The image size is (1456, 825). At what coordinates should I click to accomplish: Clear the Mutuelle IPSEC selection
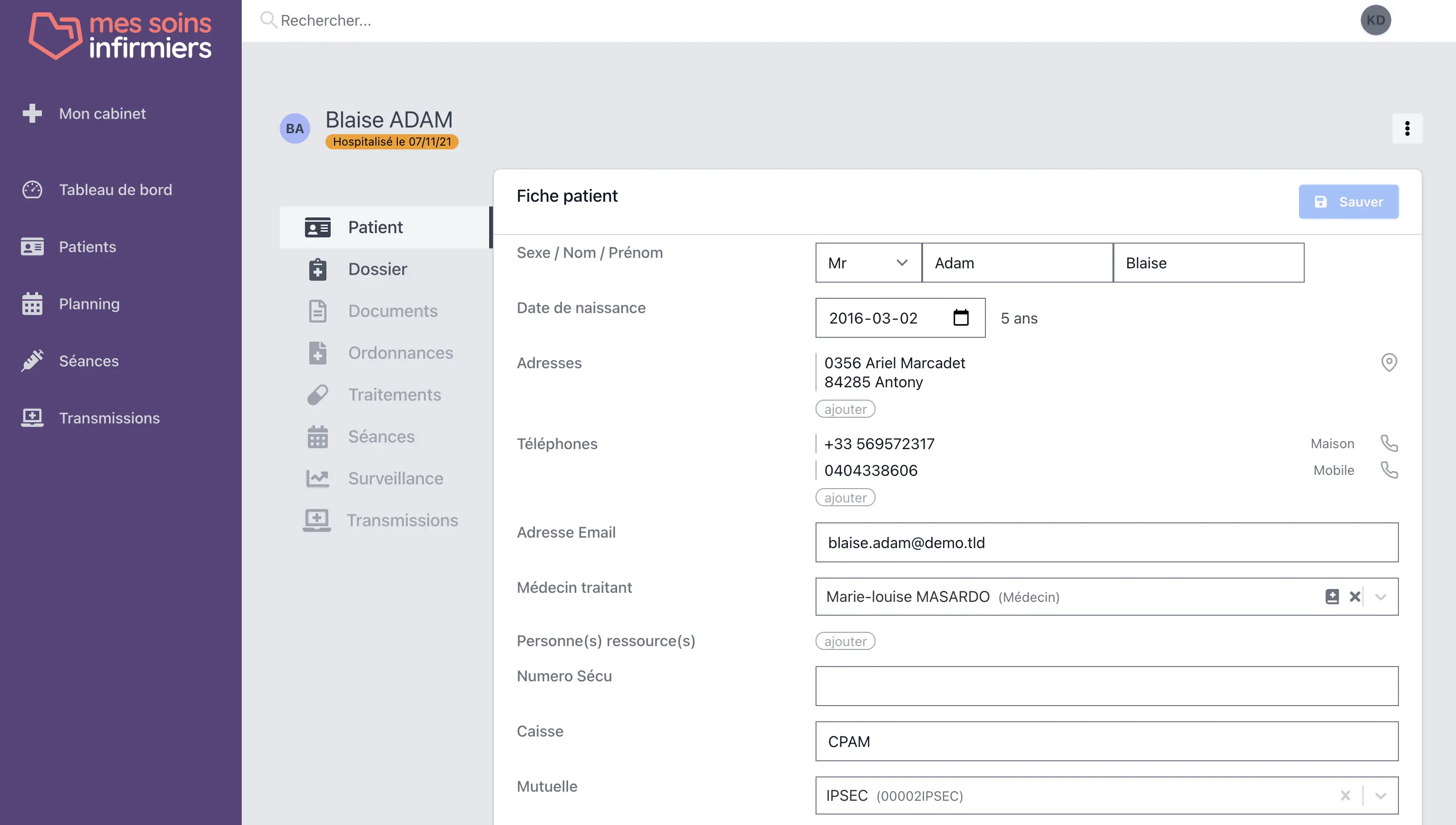(x=1346, y=796)
